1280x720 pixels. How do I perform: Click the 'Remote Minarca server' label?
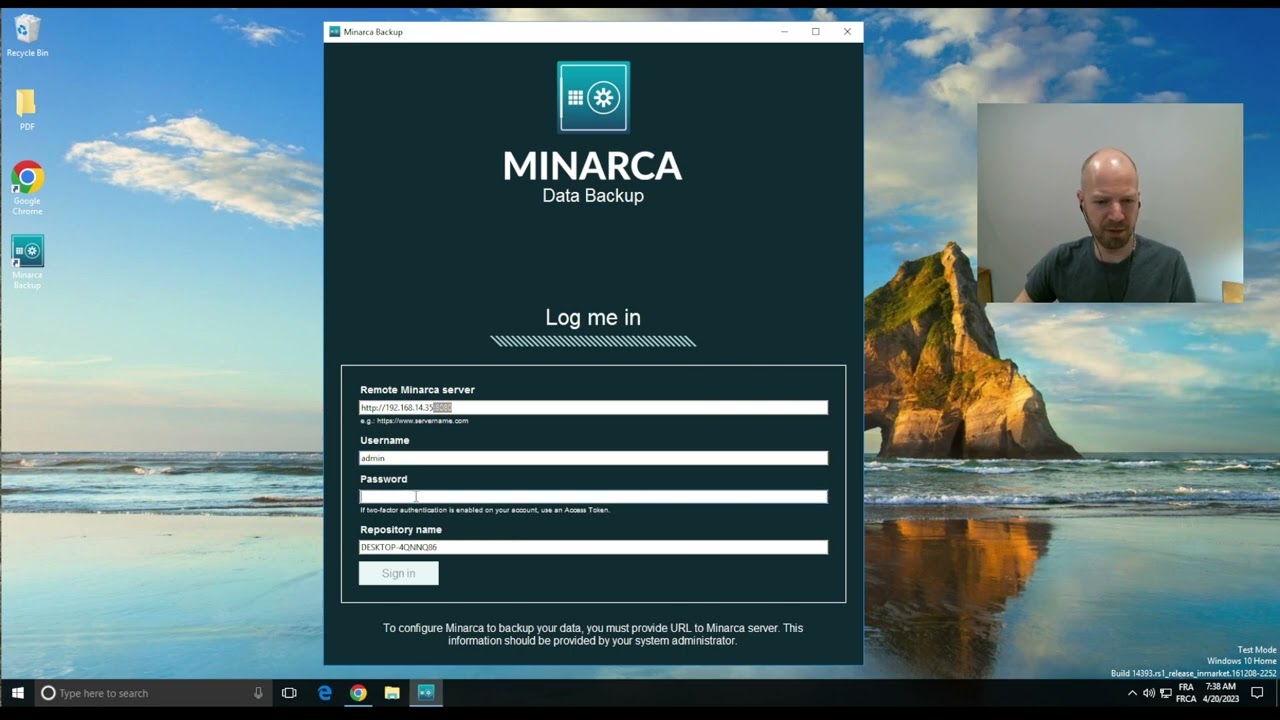click(x=417, y=390)
